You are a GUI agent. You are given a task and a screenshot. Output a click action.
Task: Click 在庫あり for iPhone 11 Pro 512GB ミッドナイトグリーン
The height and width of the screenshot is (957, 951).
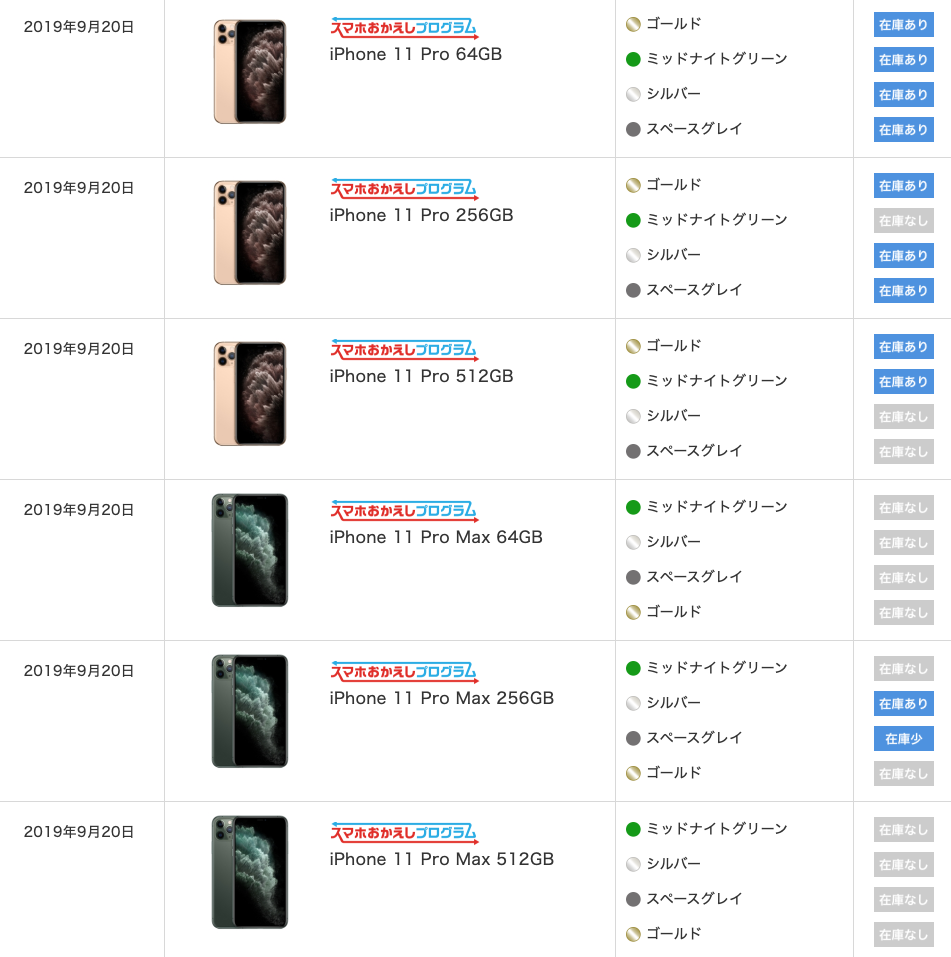tap(903, 381)
